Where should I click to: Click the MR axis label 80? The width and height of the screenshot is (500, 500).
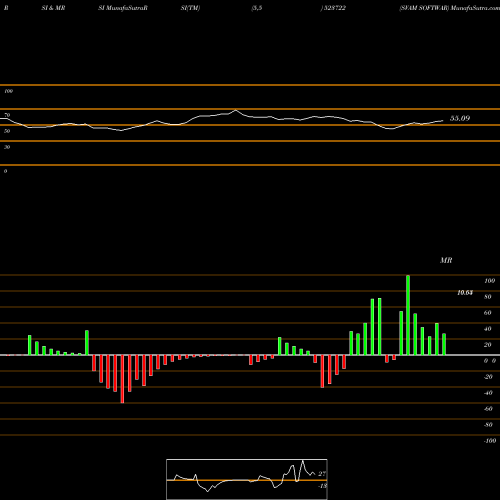[x=488, y=297]
